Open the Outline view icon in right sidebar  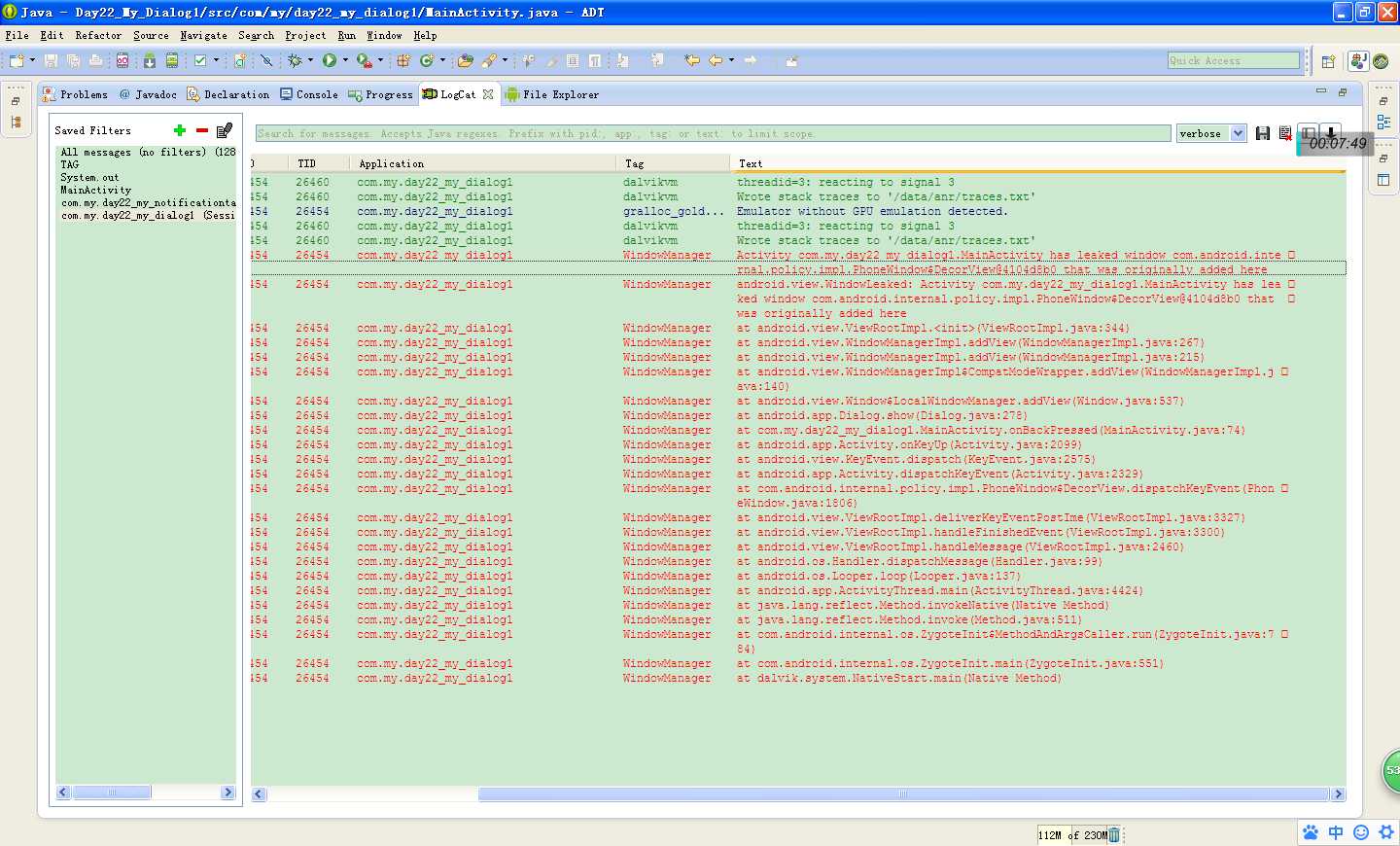click(1383, 122)
